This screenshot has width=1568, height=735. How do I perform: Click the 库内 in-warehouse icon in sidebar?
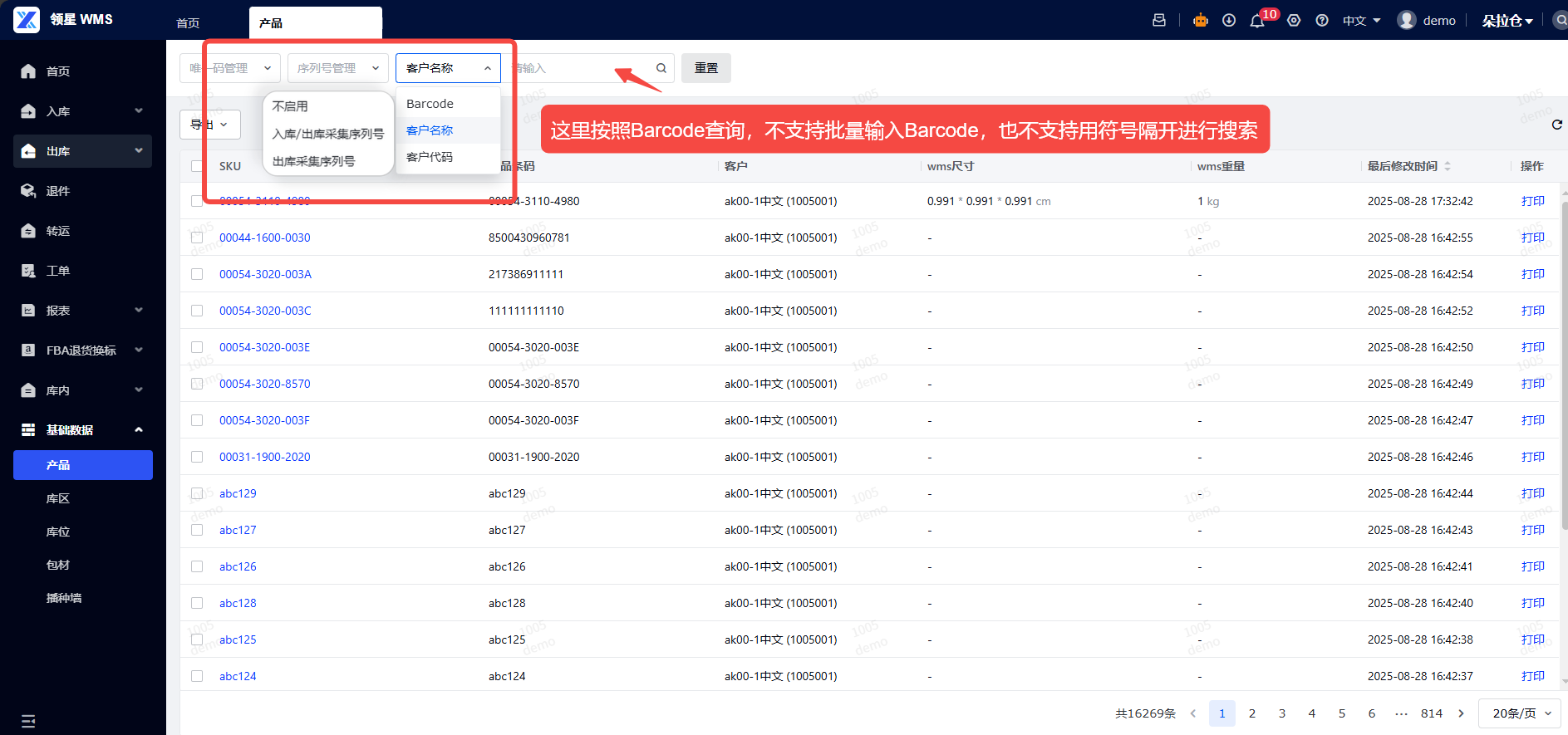[28, 390]
